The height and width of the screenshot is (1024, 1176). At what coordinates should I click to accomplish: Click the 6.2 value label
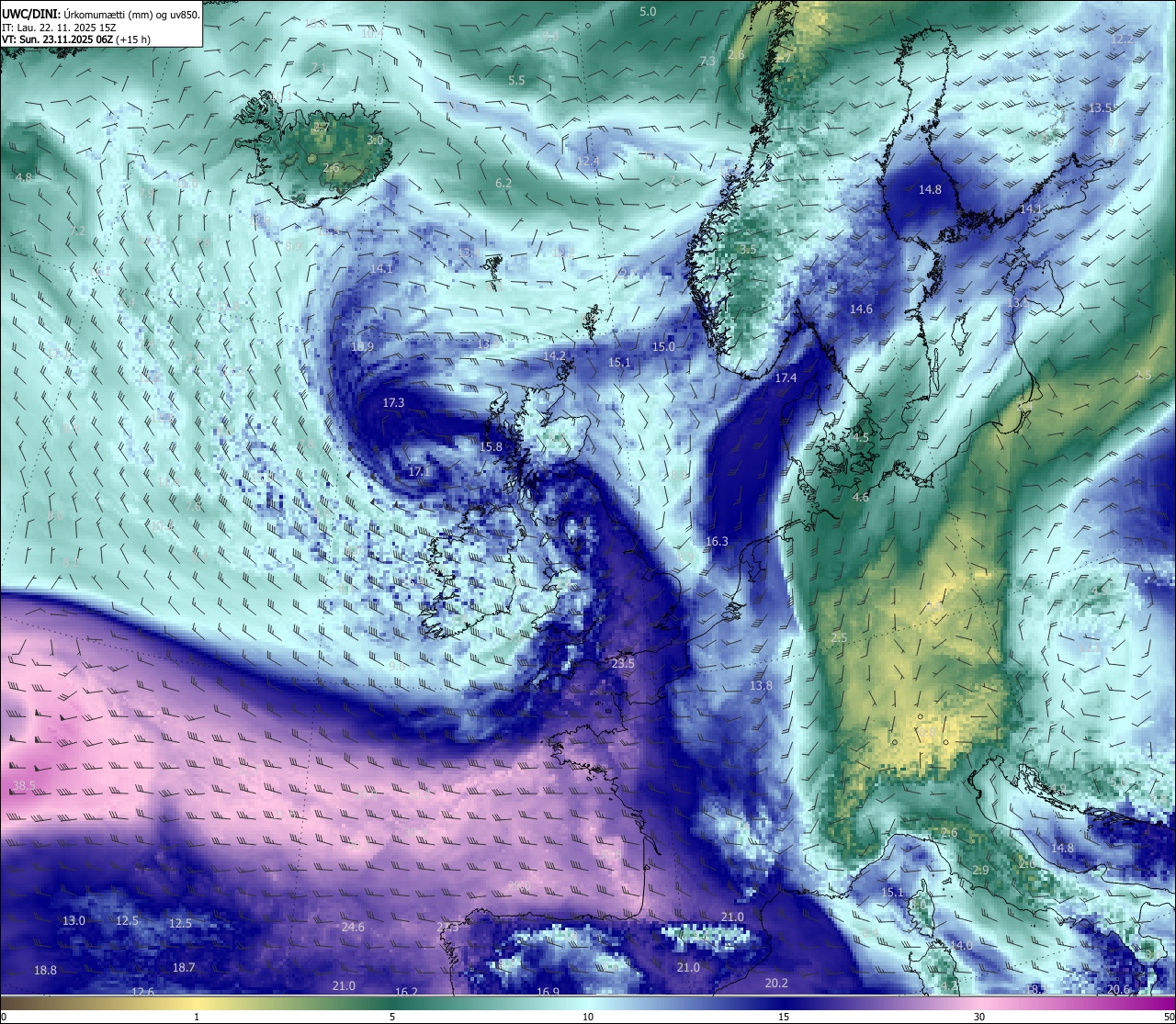click(x=503, y=183)
